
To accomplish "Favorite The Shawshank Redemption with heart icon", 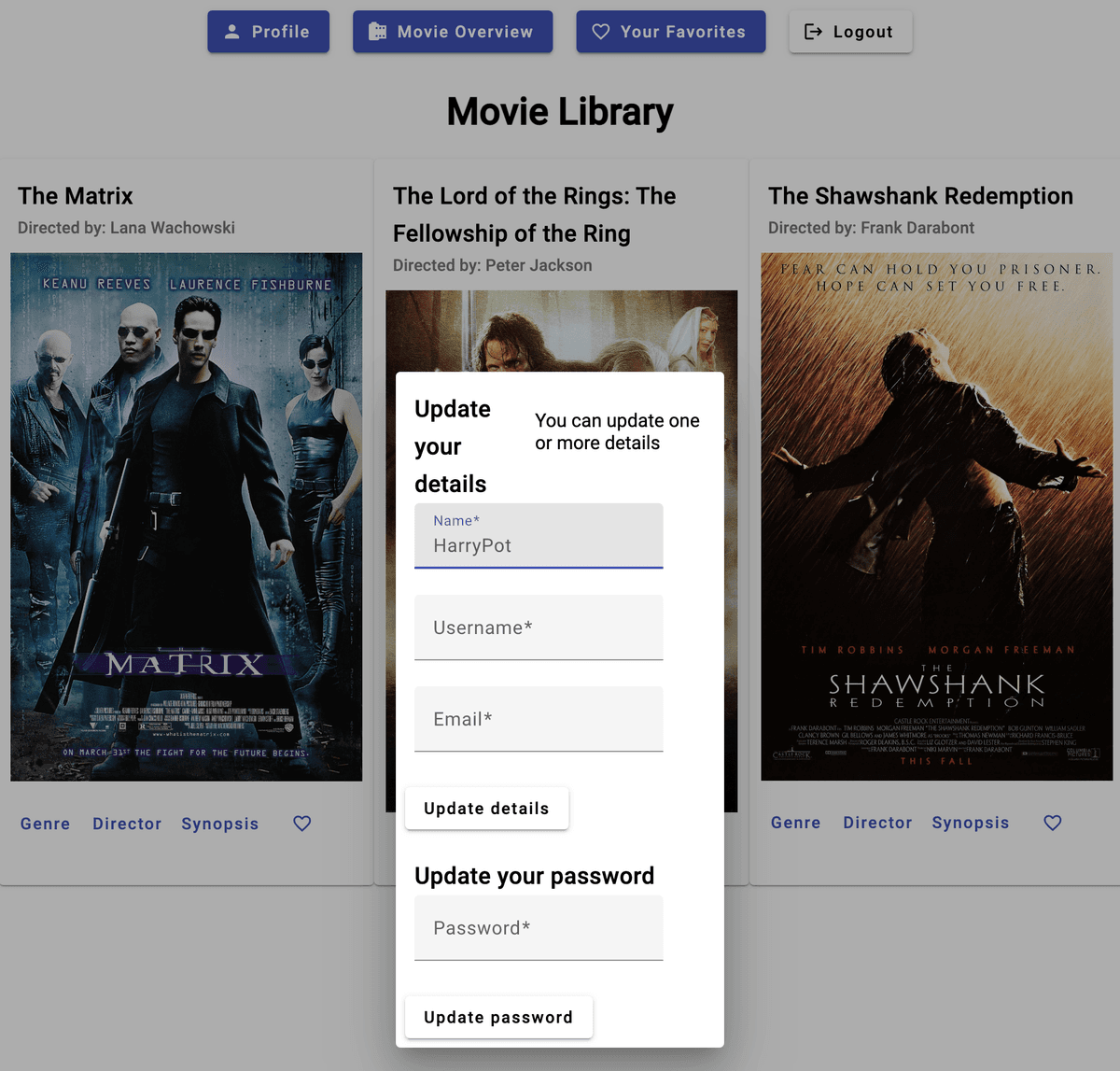I will [x=1053, y=823].
